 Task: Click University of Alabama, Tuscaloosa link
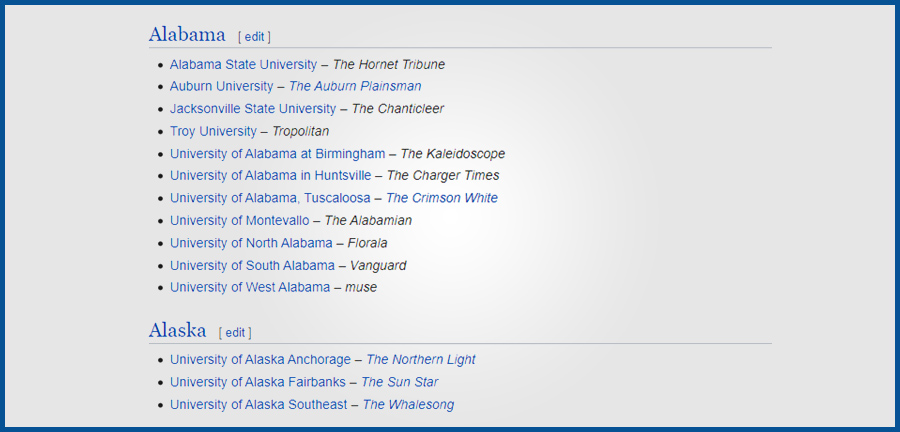(x=270, y=198)
